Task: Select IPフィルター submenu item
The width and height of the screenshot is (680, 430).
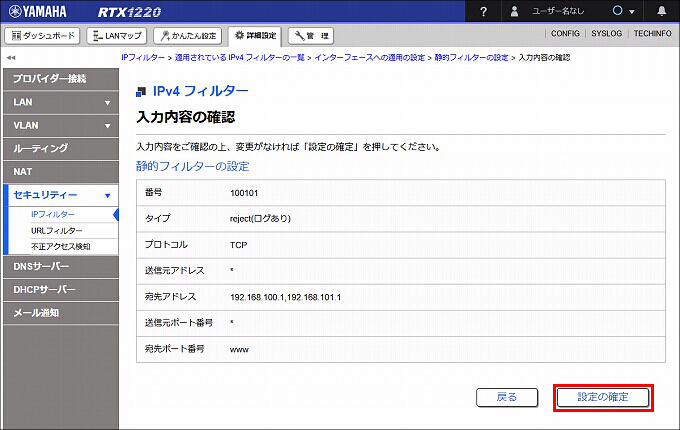Action: pos(52,214)
